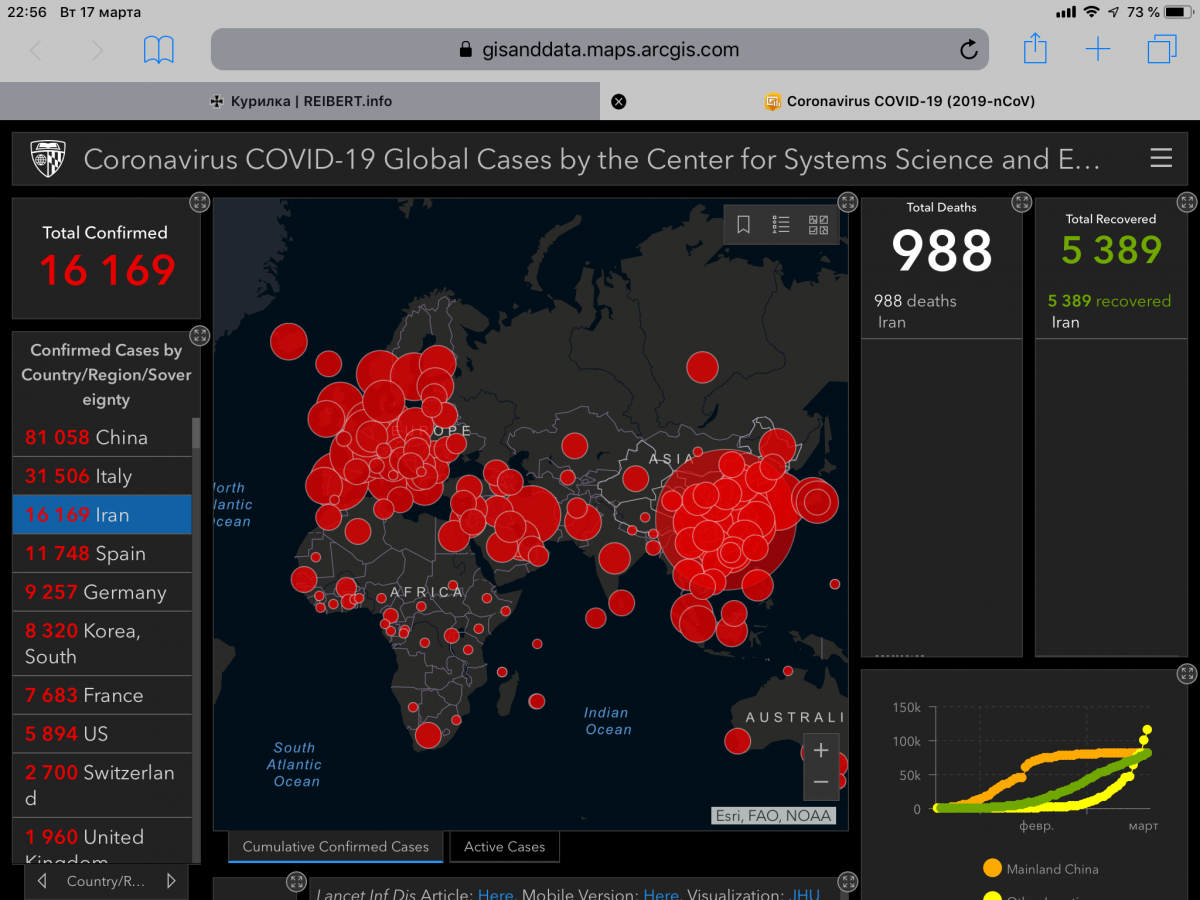Expand the Total Confirmed panel to fullscreen
1200x900 pixels.
pos(199,203)
